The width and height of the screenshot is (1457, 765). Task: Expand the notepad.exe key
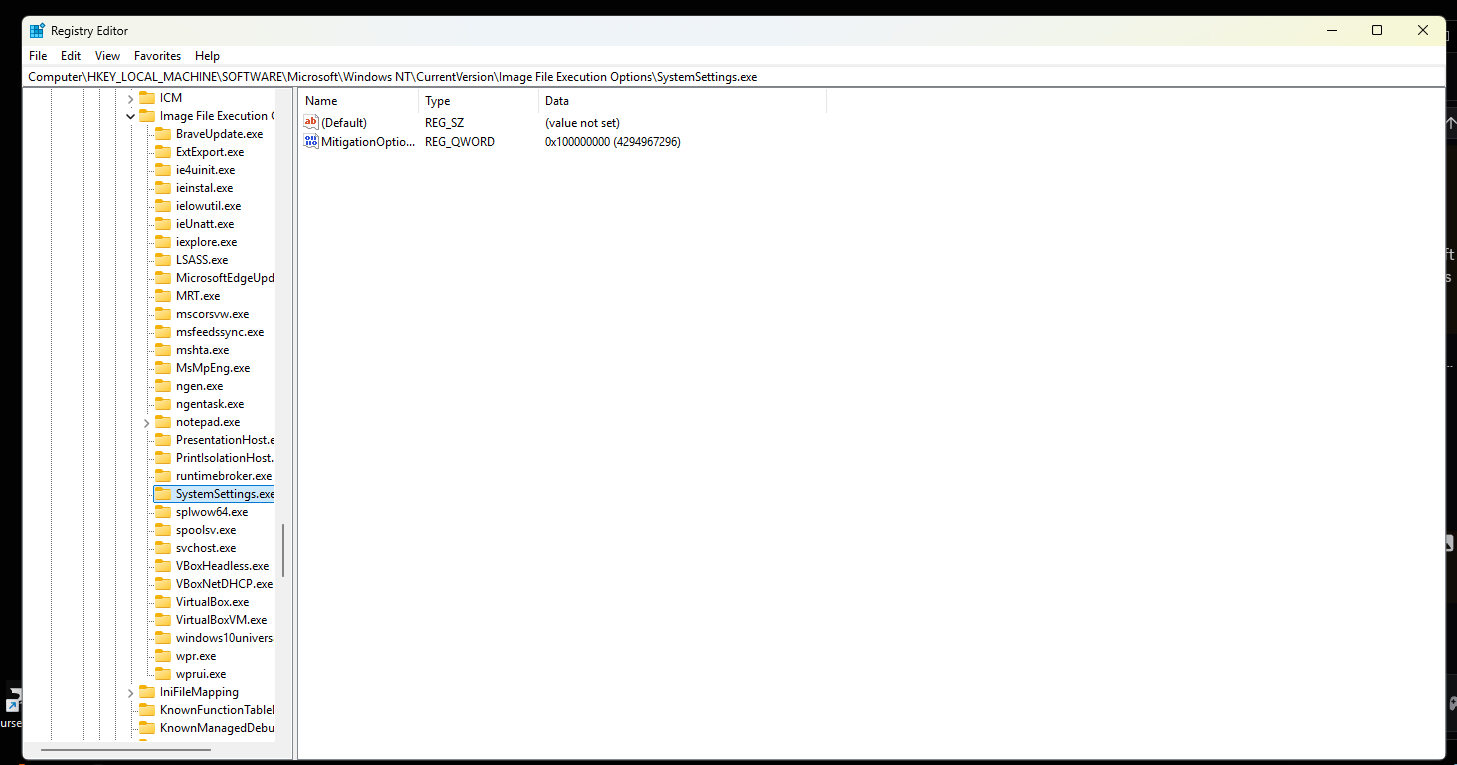tap(146, 422)
